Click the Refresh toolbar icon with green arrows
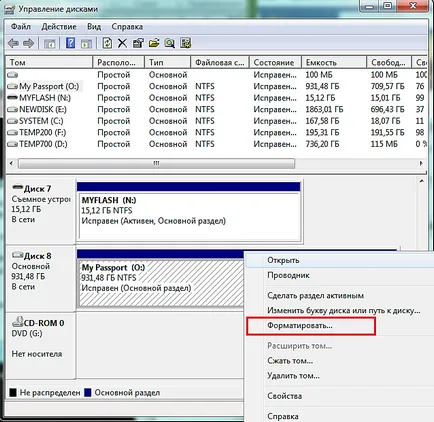Image resolution: width=434 pixels, height=422 pixels. 107,43
